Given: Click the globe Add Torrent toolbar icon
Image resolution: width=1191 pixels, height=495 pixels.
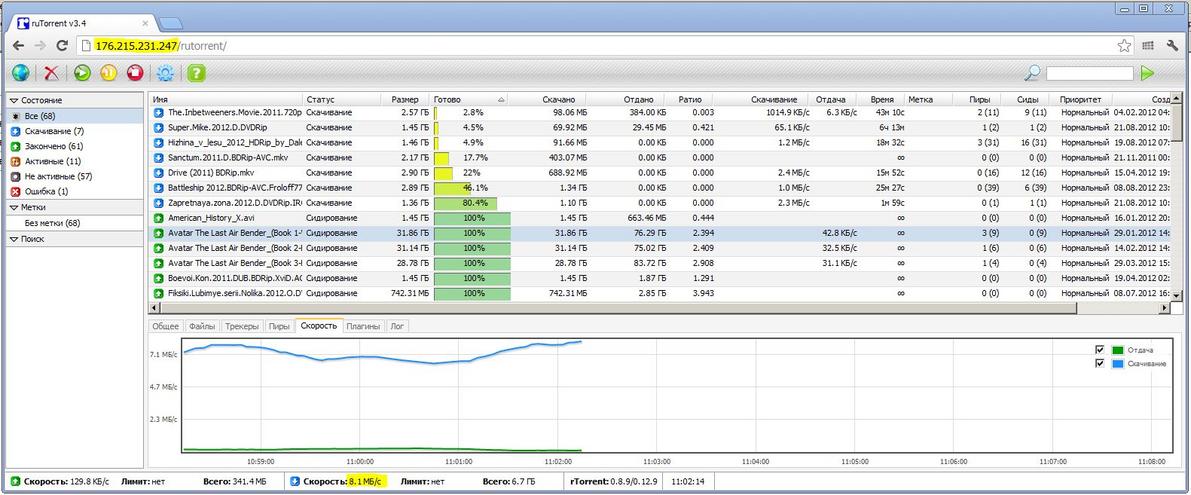Looking at the screenshot, I should click(21, 73).
